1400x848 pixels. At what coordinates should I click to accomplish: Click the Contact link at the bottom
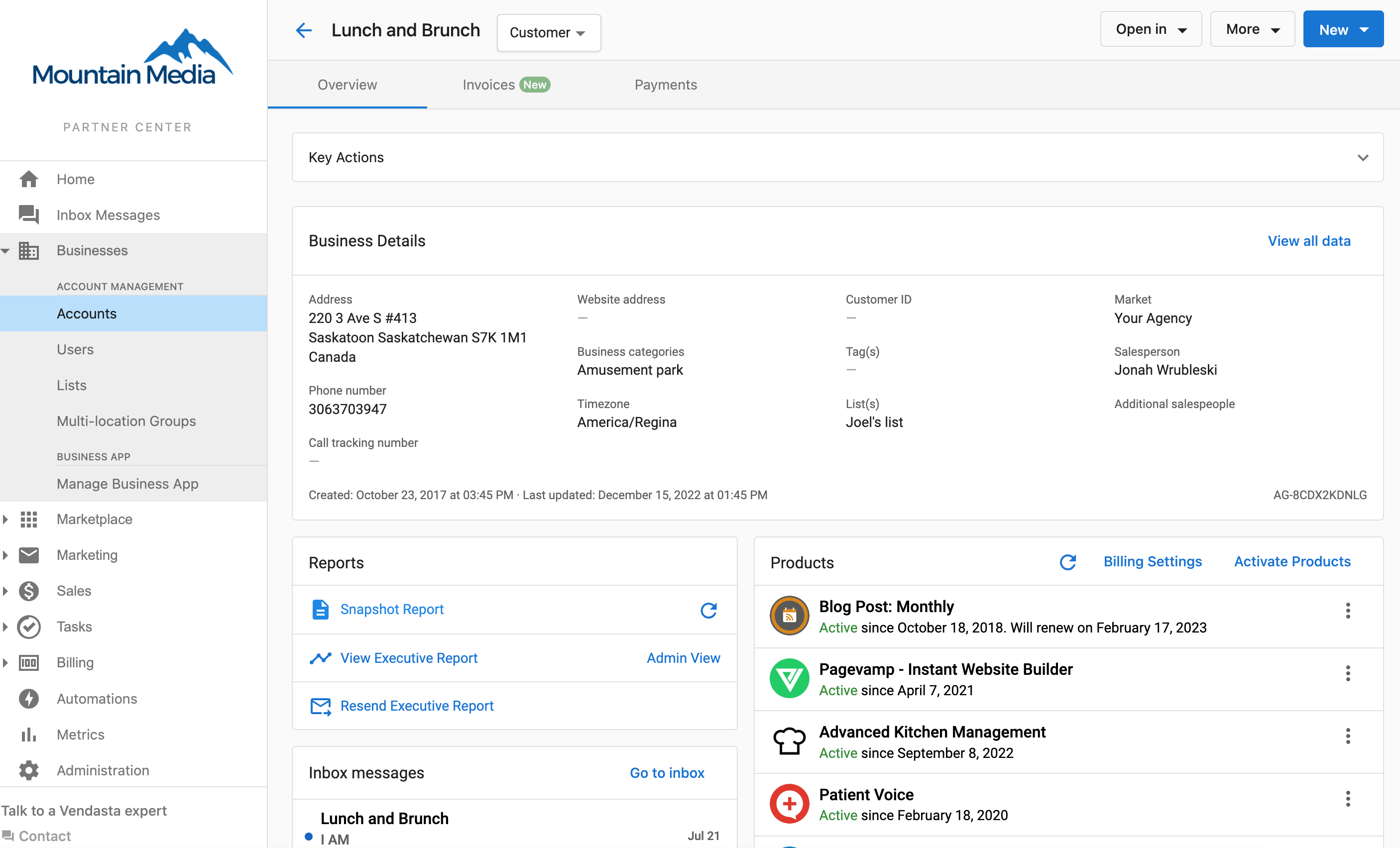click(x=44, y=836)
